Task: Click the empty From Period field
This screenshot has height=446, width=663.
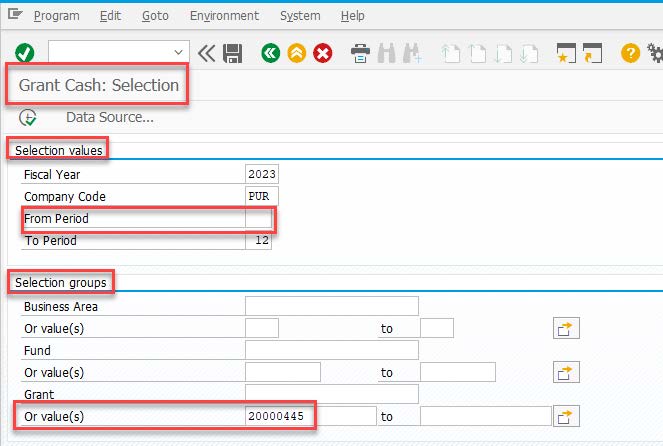Action: point(258,219)
